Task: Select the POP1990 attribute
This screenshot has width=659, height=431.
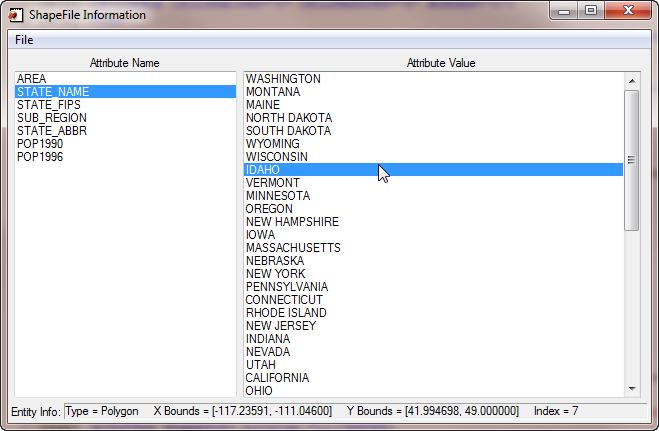Action: pyautogui.click(x=125, y=144)
